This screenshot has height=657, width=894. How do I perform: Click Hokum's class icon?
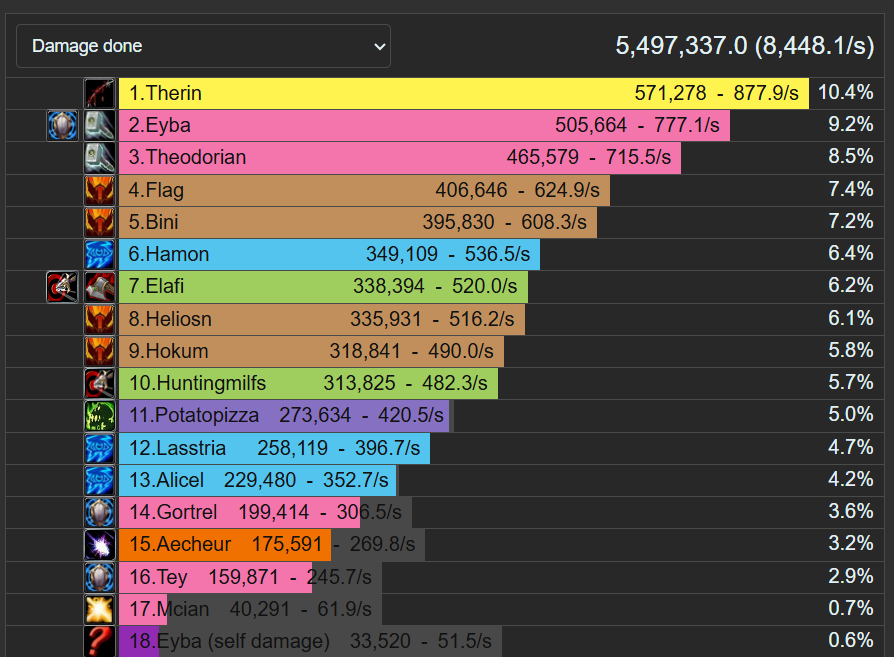click(x=100, y=351)
